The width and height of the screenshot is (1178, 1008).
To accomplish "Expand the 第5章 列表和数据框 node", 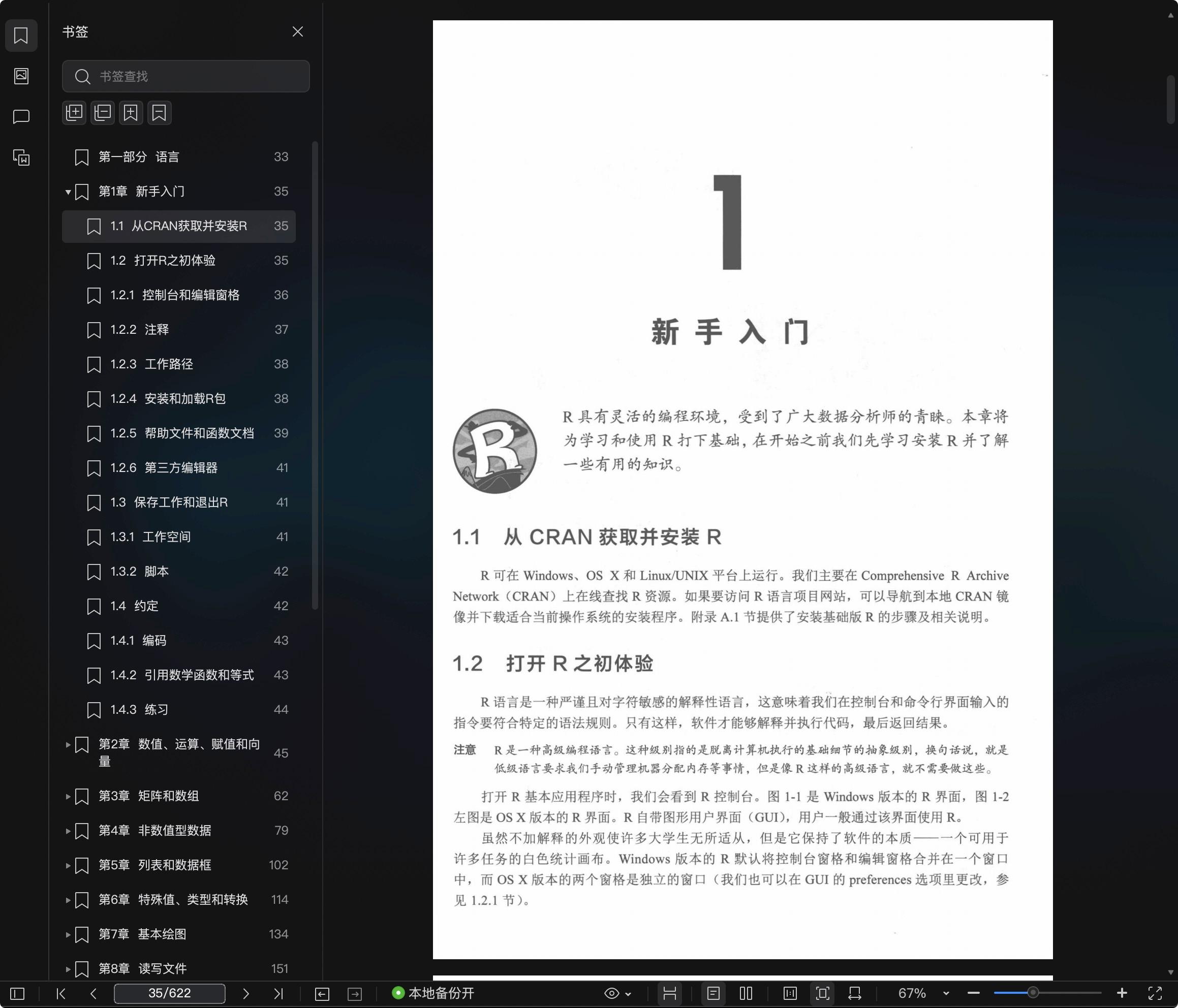I will (68, 866).
